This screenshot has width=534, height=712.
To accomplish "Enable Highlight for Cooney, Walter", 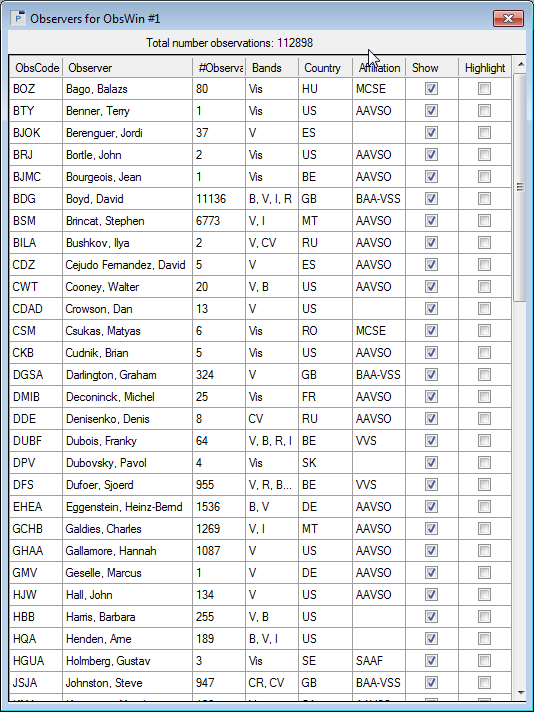I will [x=485, y=287].
